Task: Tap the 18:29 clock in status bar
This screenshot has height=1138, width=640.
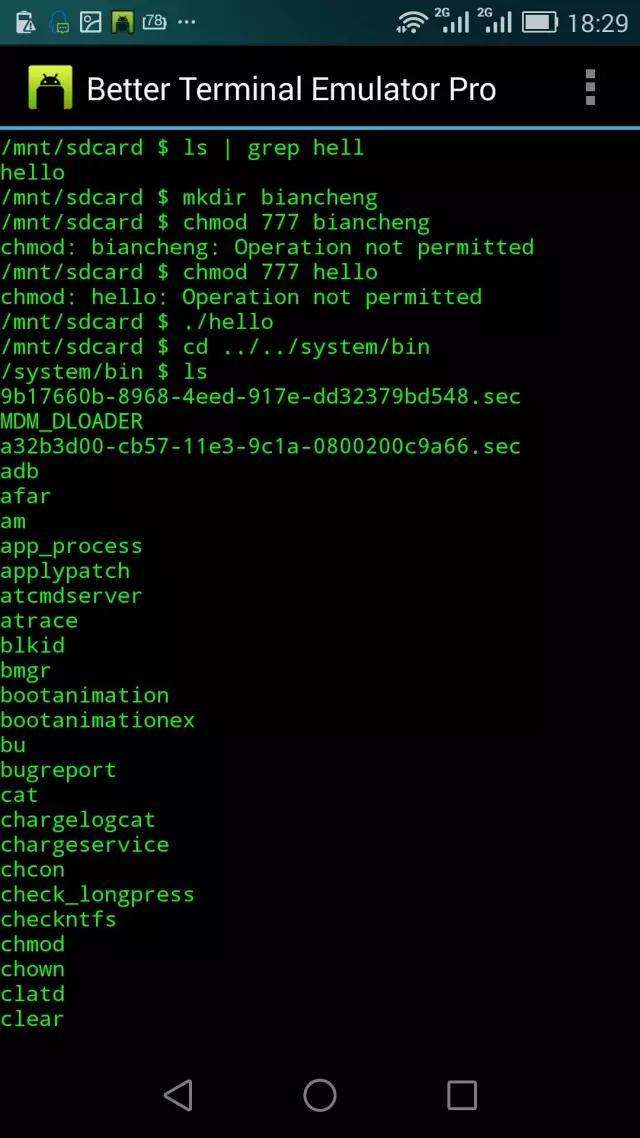Action: [597, 23]
